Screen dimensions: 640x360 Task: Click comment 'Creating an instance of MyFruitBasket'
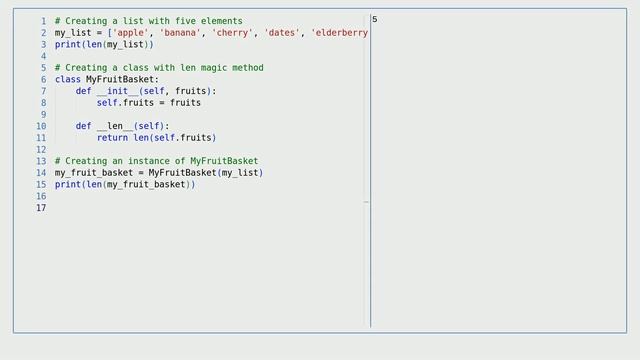point(156,161)
